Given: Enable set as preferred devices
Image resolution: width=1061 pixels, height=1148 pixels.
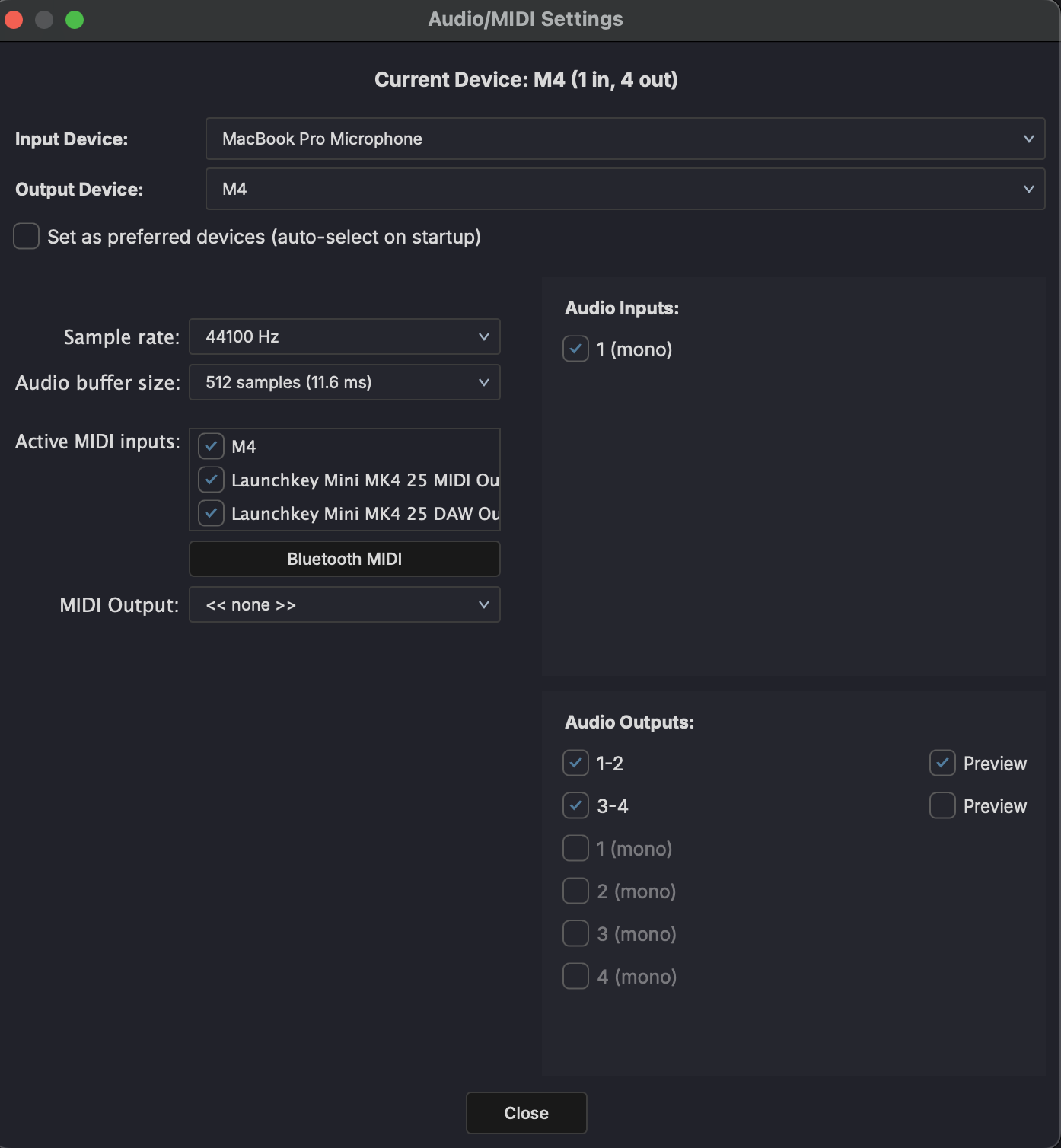Looking at the screenshot, I should pos(26,236).
